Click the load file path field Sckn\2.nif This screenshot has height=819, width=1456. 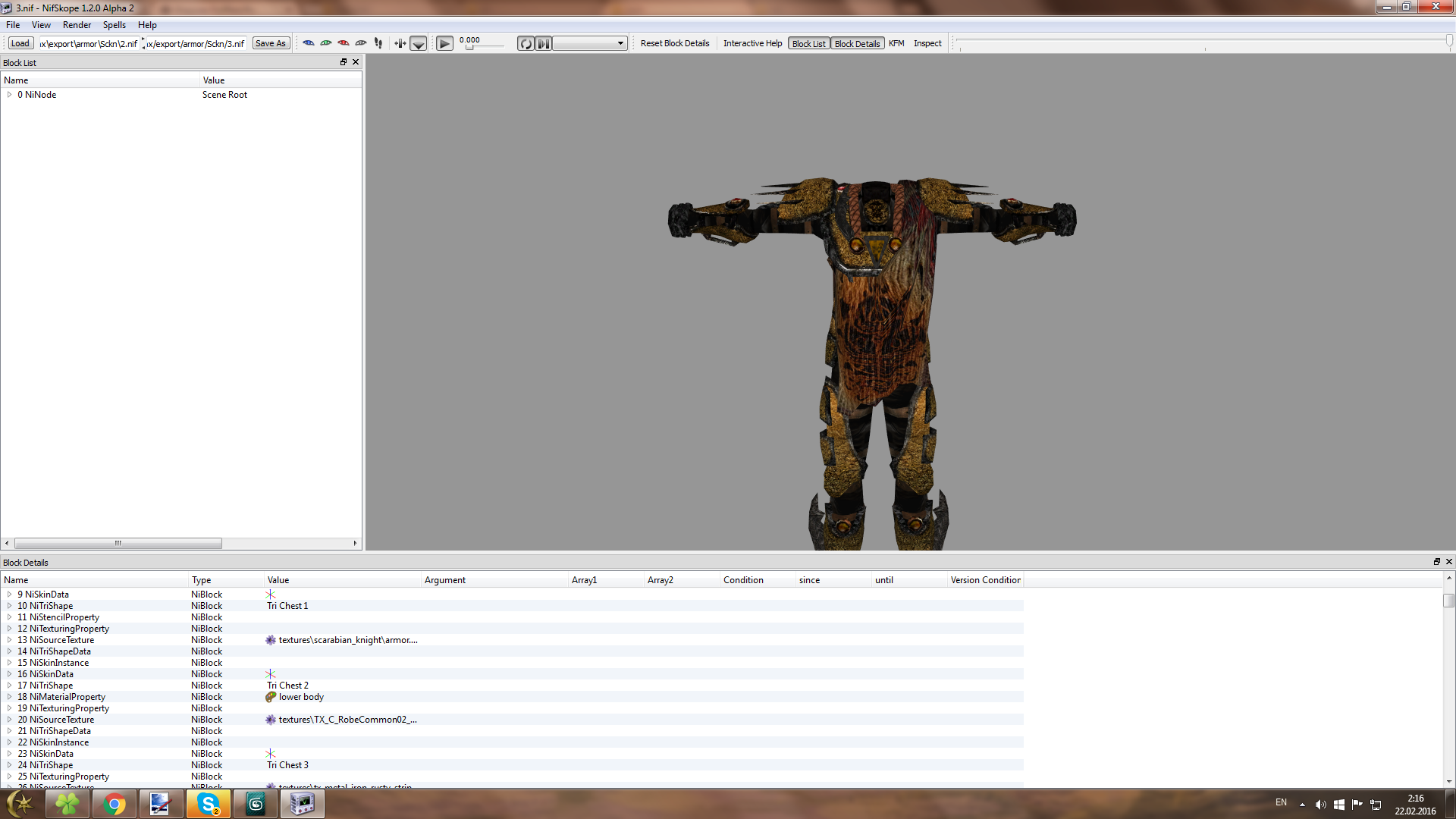click(89, 43)
